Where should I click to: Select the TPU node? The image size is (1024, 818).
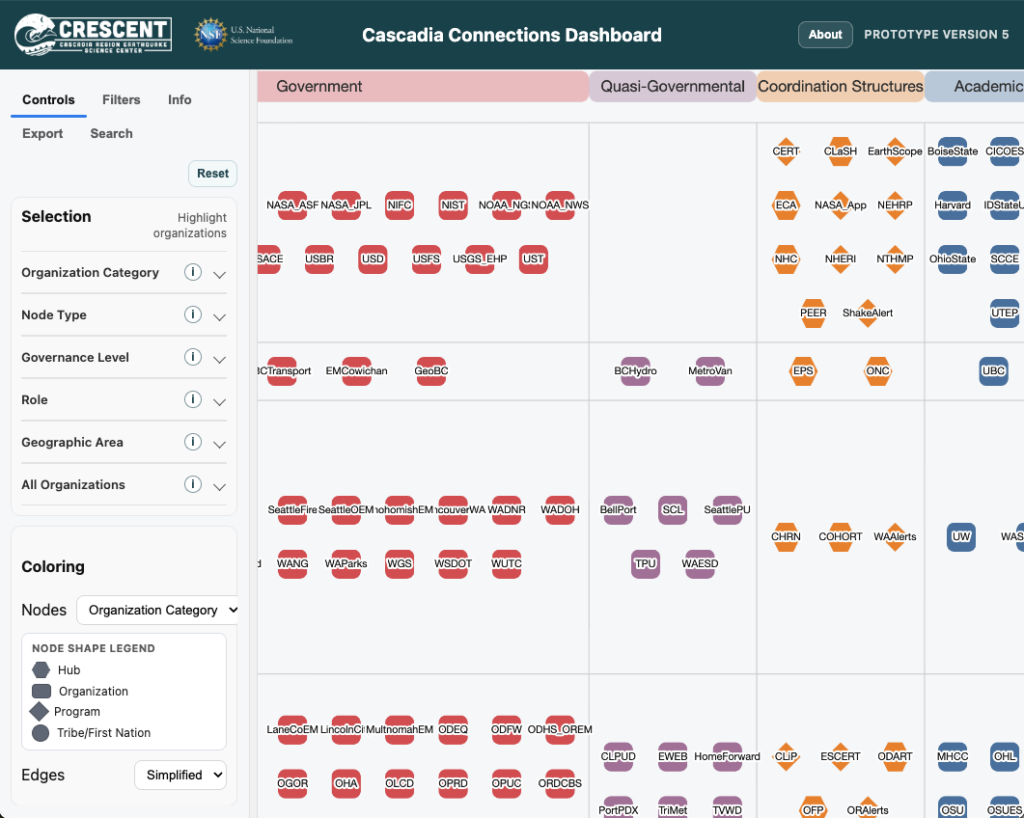(645, 563)
